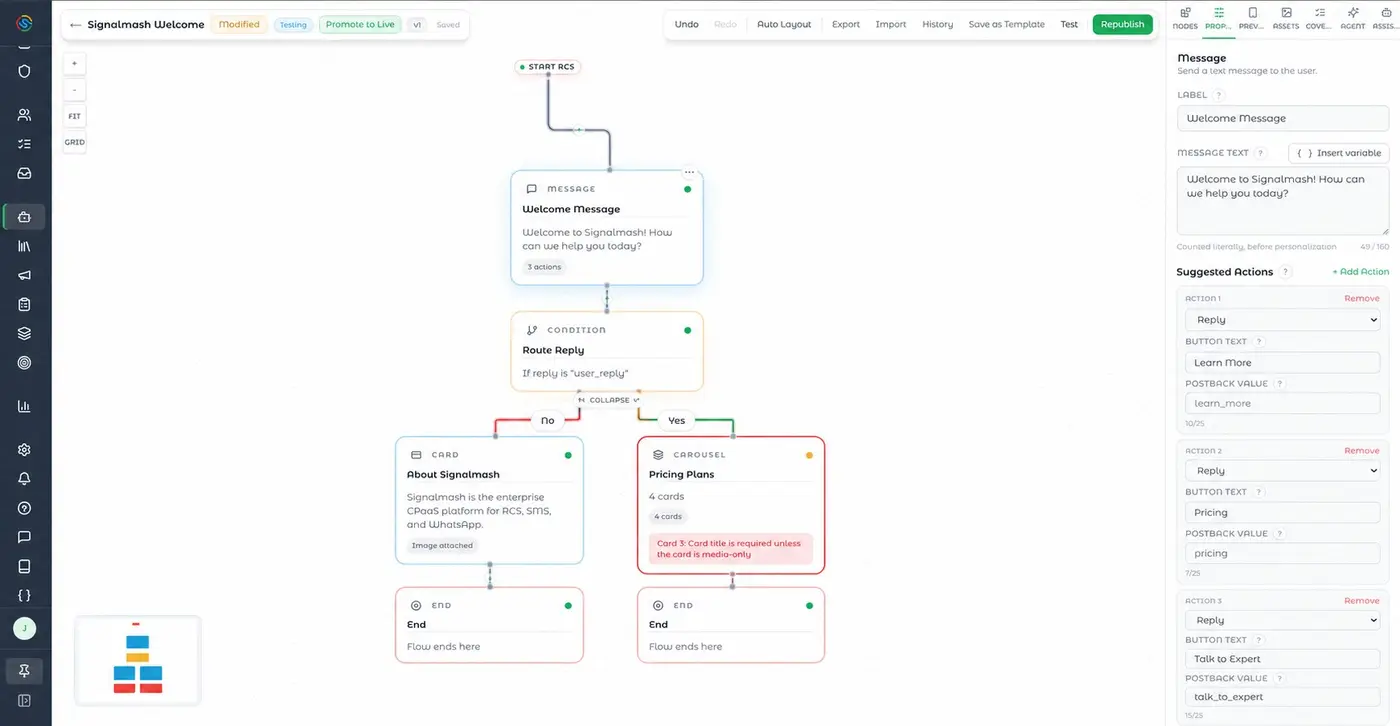Click the Undo button
This screenshot has width=1400, height=726.
tap(687, 25)
